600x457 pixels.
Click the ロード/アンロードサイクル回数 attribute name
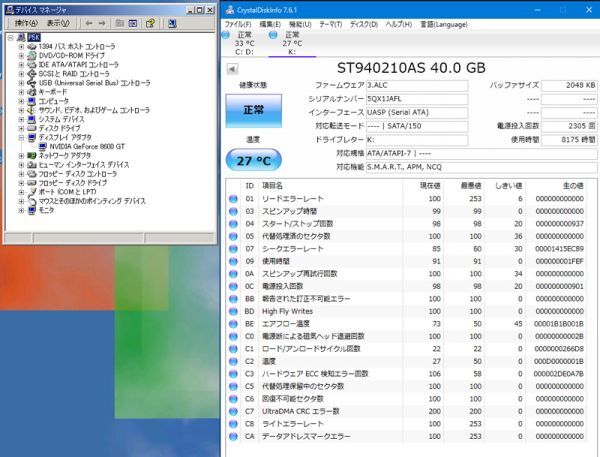[311, 349]
